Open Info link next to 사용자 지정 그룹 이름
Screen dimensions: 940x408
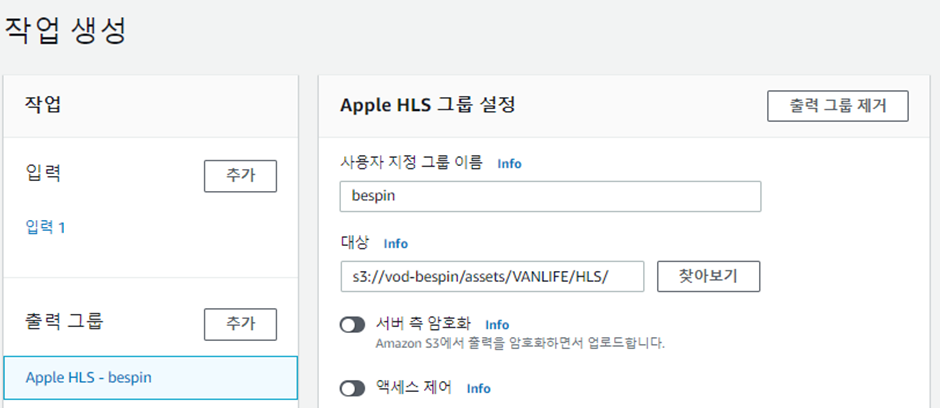510,164
